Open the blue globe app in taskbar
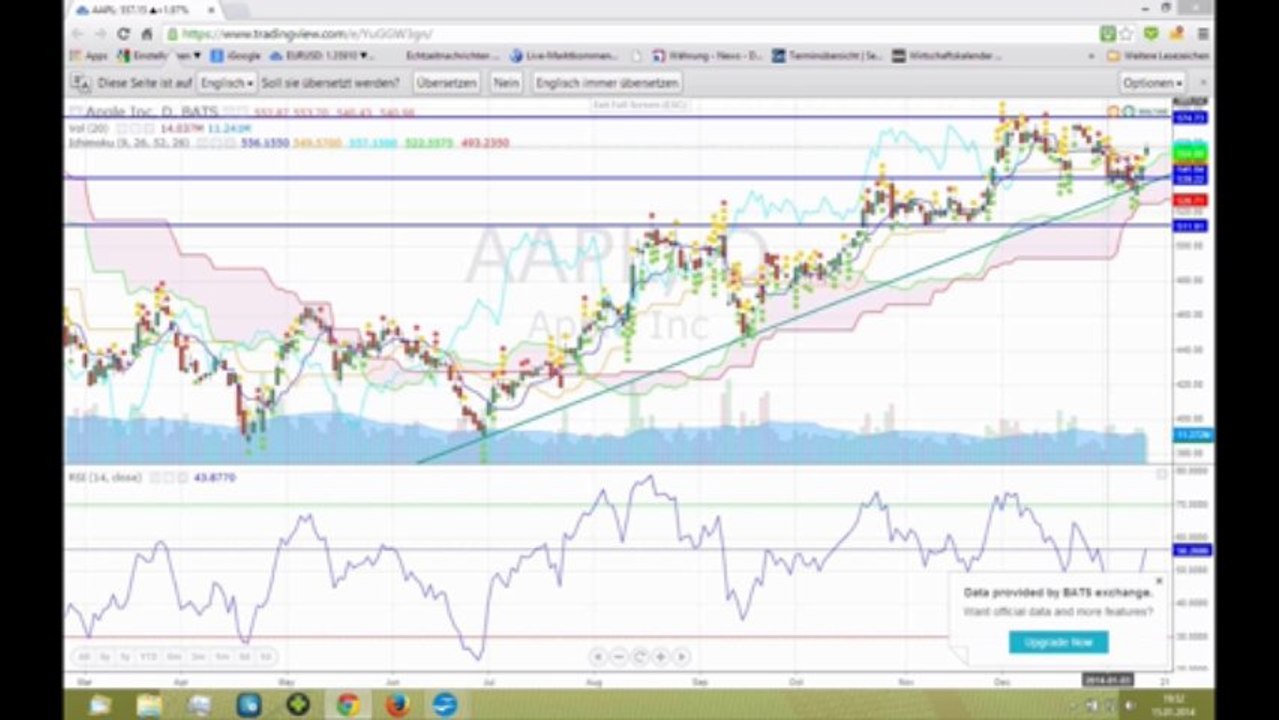 point(446,705)
